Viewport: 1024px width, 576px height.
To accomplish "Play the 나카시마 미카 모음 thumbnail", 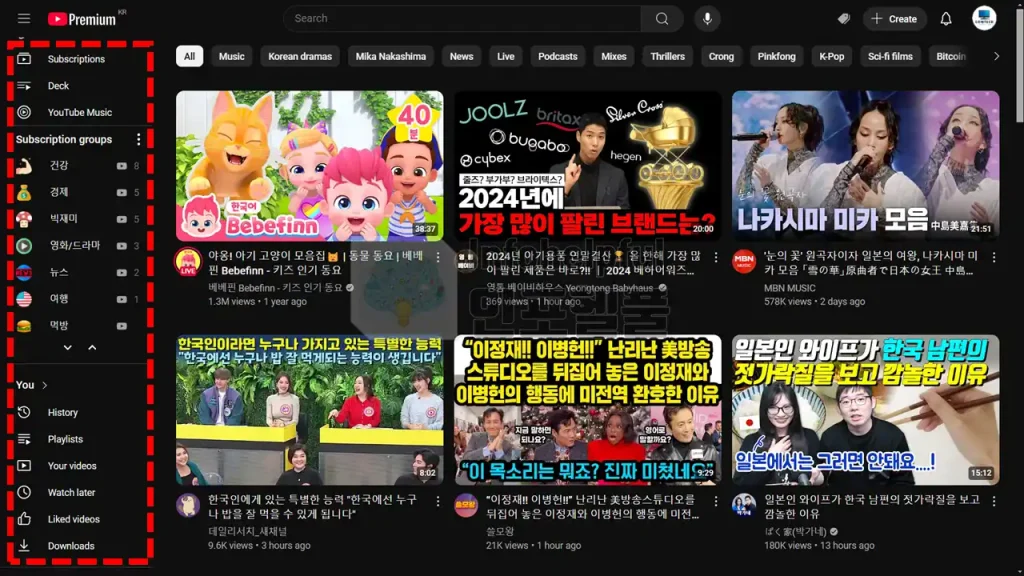I will click(x=865, y=166).
